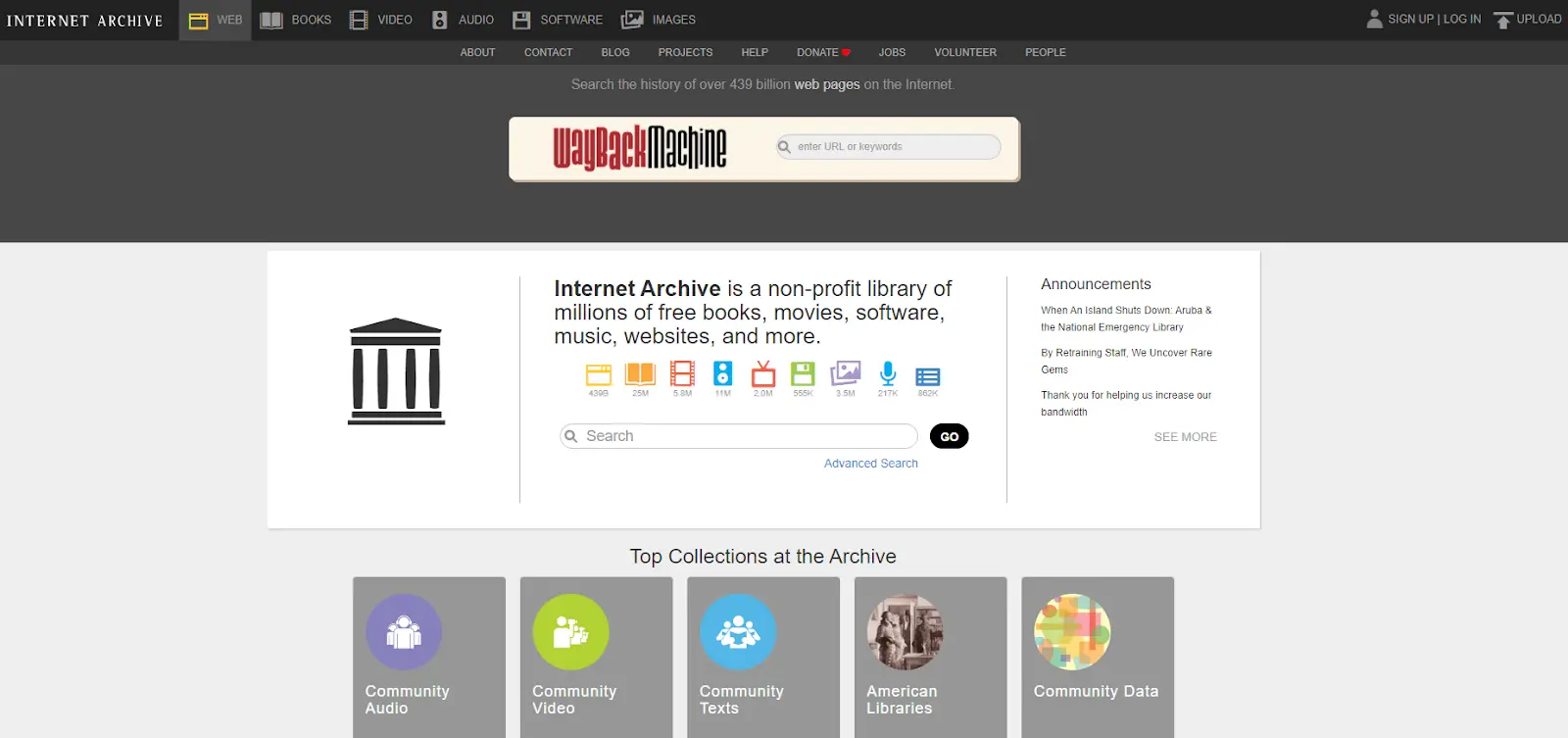Open the HELP menu item

click(755, 53)
